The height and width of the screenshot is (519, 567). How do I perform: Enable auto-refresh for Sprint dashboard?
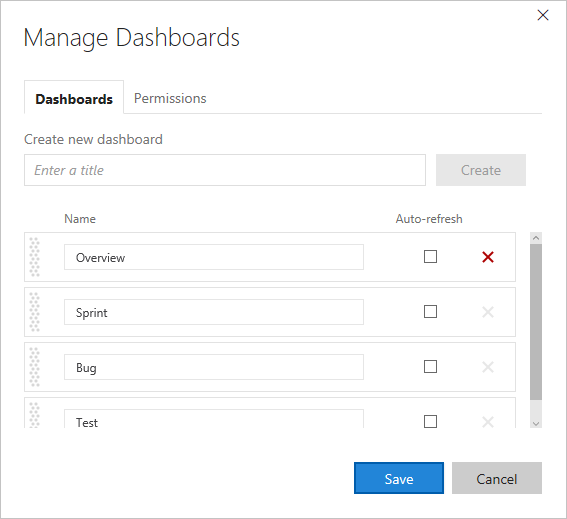coord(430,312)
